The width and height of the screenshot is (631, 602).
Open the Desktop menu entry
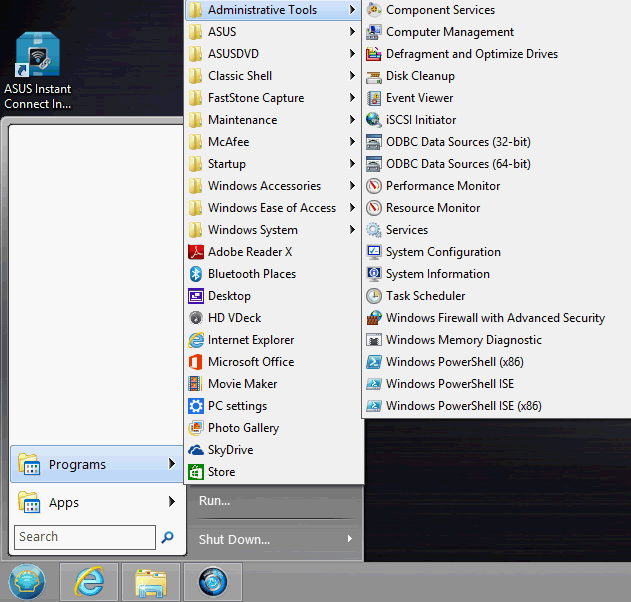click(273, 296)
